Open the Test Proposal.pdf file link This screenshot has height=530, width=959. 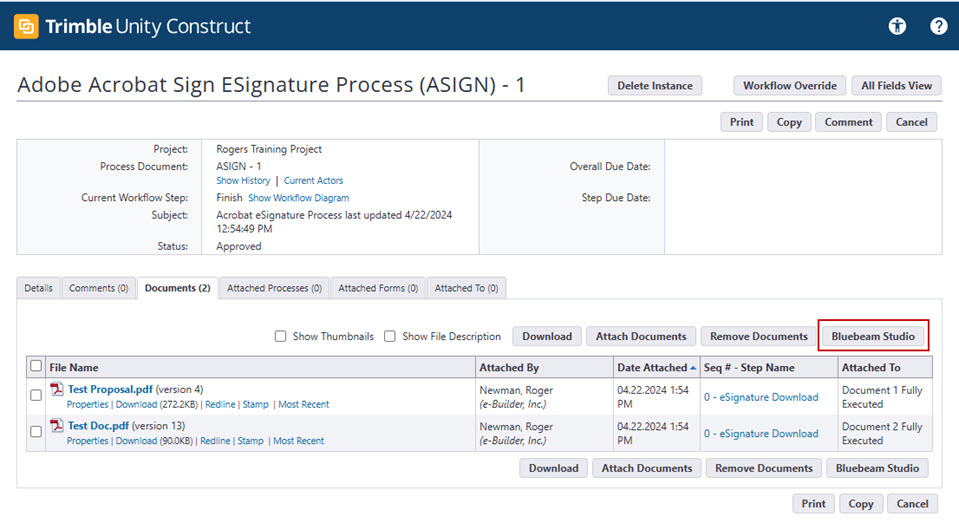[110, 389]
